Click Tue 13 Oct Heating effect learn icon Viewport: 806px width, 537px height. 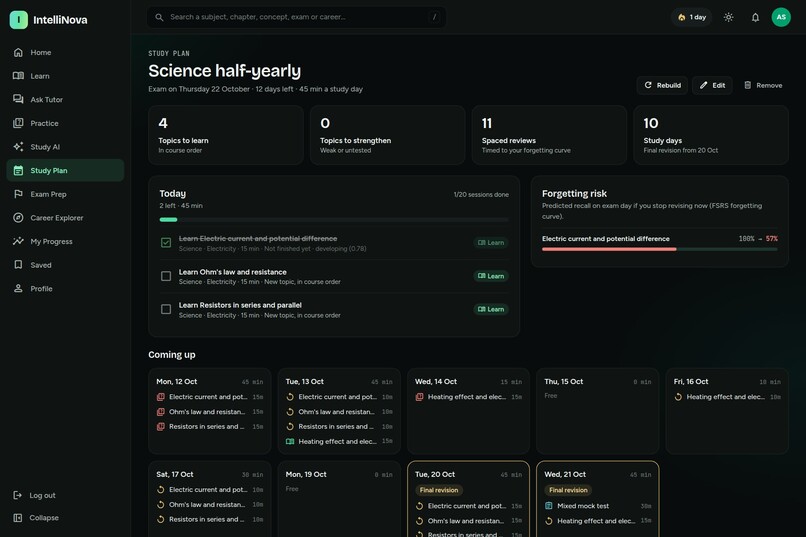(x=290, y=441)
